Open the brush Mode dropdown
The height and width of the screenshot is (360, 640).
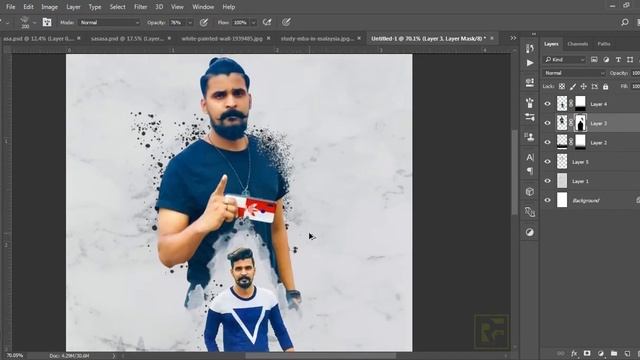pyautogui.click(x=109, y=22)
